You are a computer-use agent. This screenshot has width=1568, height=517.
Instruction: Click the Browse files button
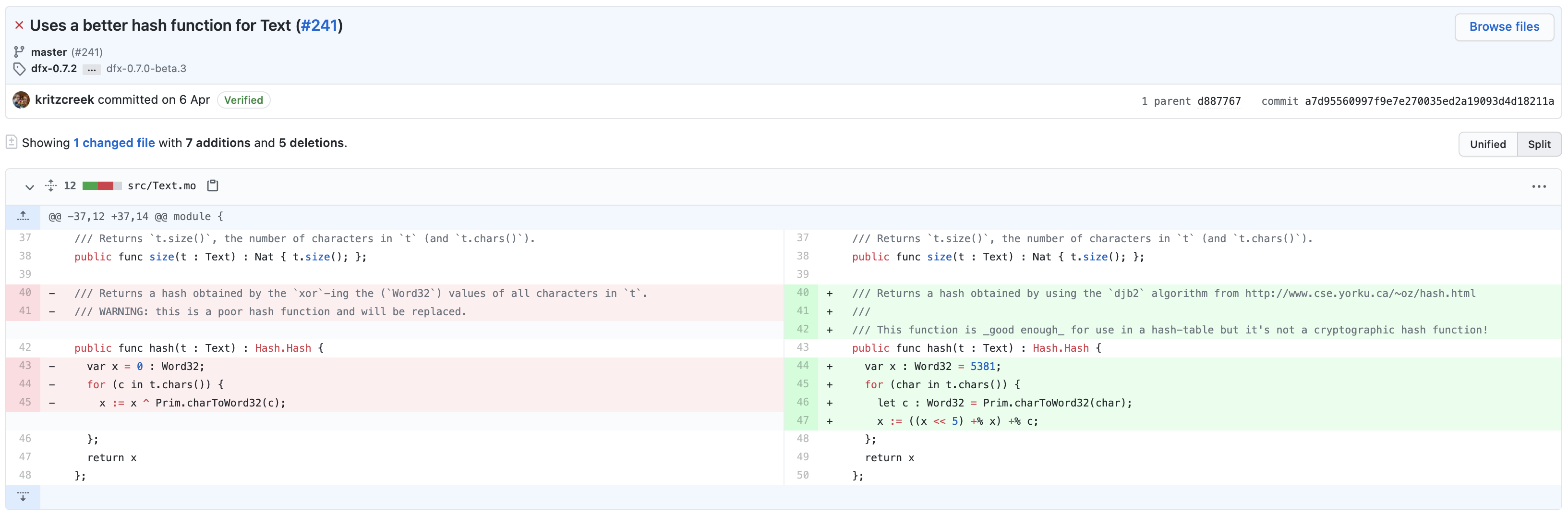[x=1504, y=27]
